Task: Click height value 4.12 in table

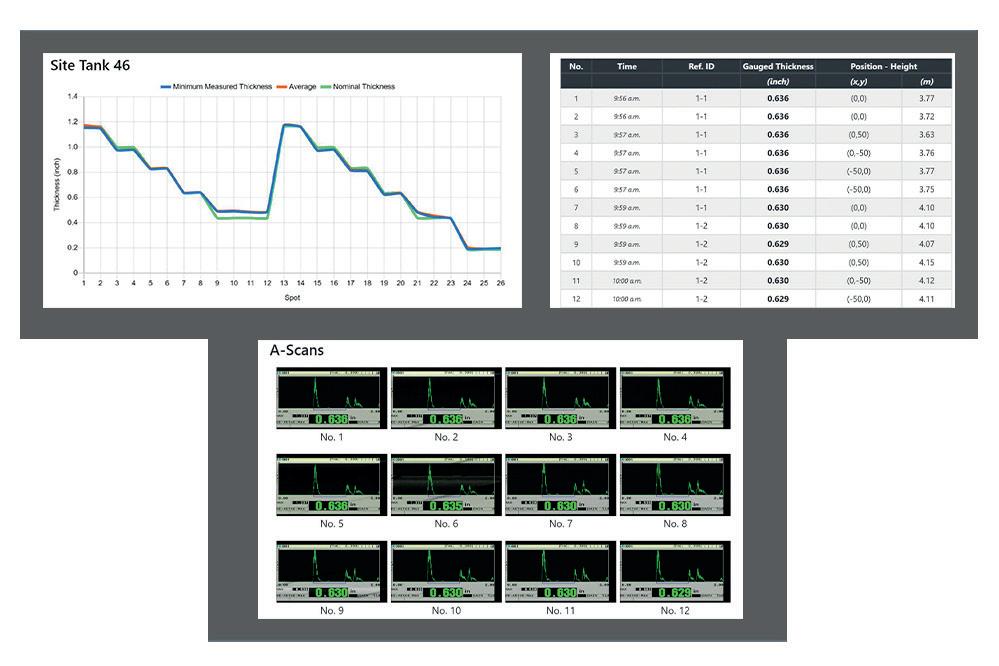Action: point(927,280)
